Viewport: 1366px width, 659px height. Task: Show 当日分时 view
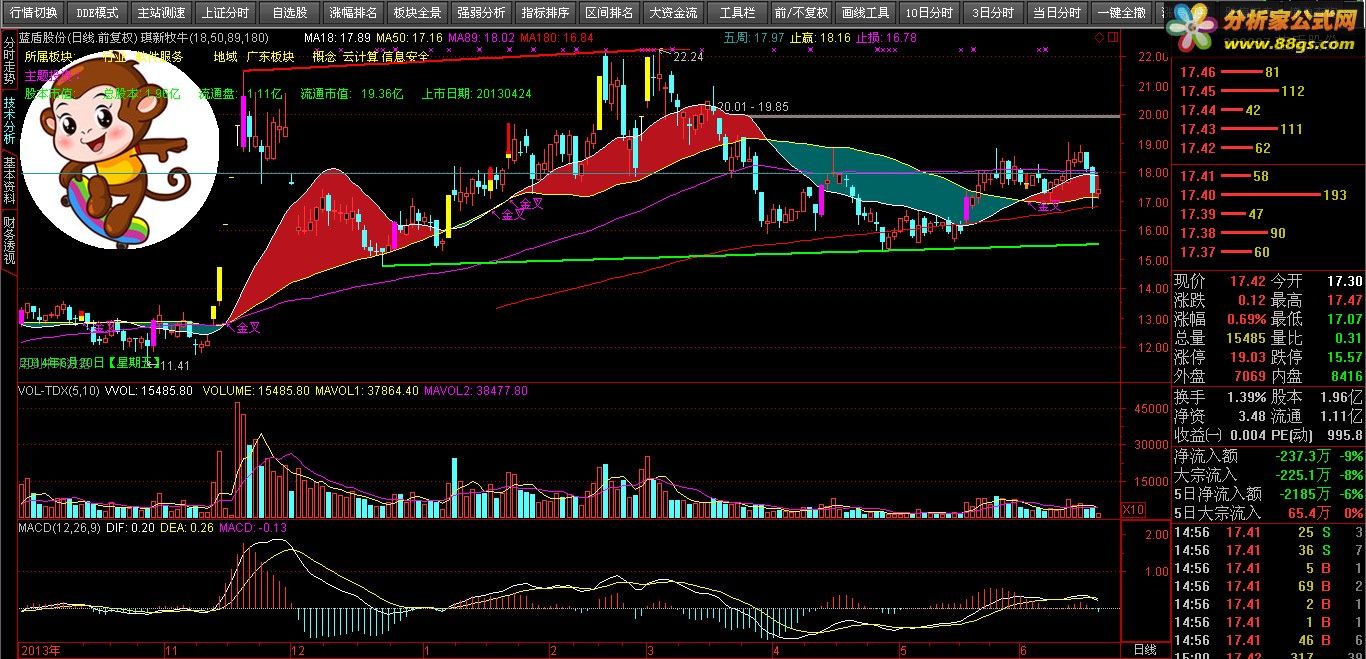pos(1057,13)
